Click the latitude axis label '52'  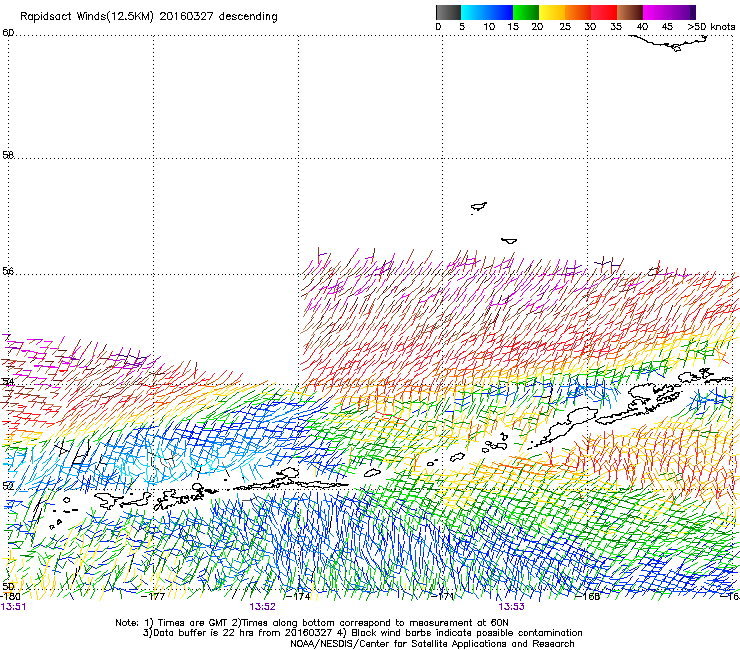8,486
